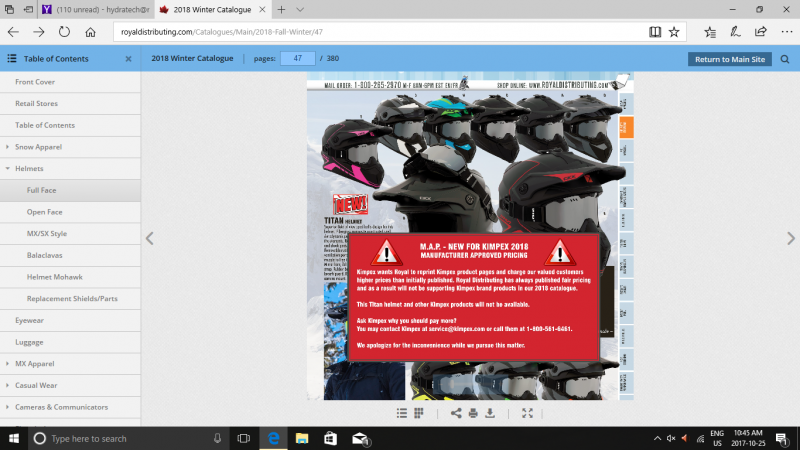Click the address bar URL

pos(222,32)
